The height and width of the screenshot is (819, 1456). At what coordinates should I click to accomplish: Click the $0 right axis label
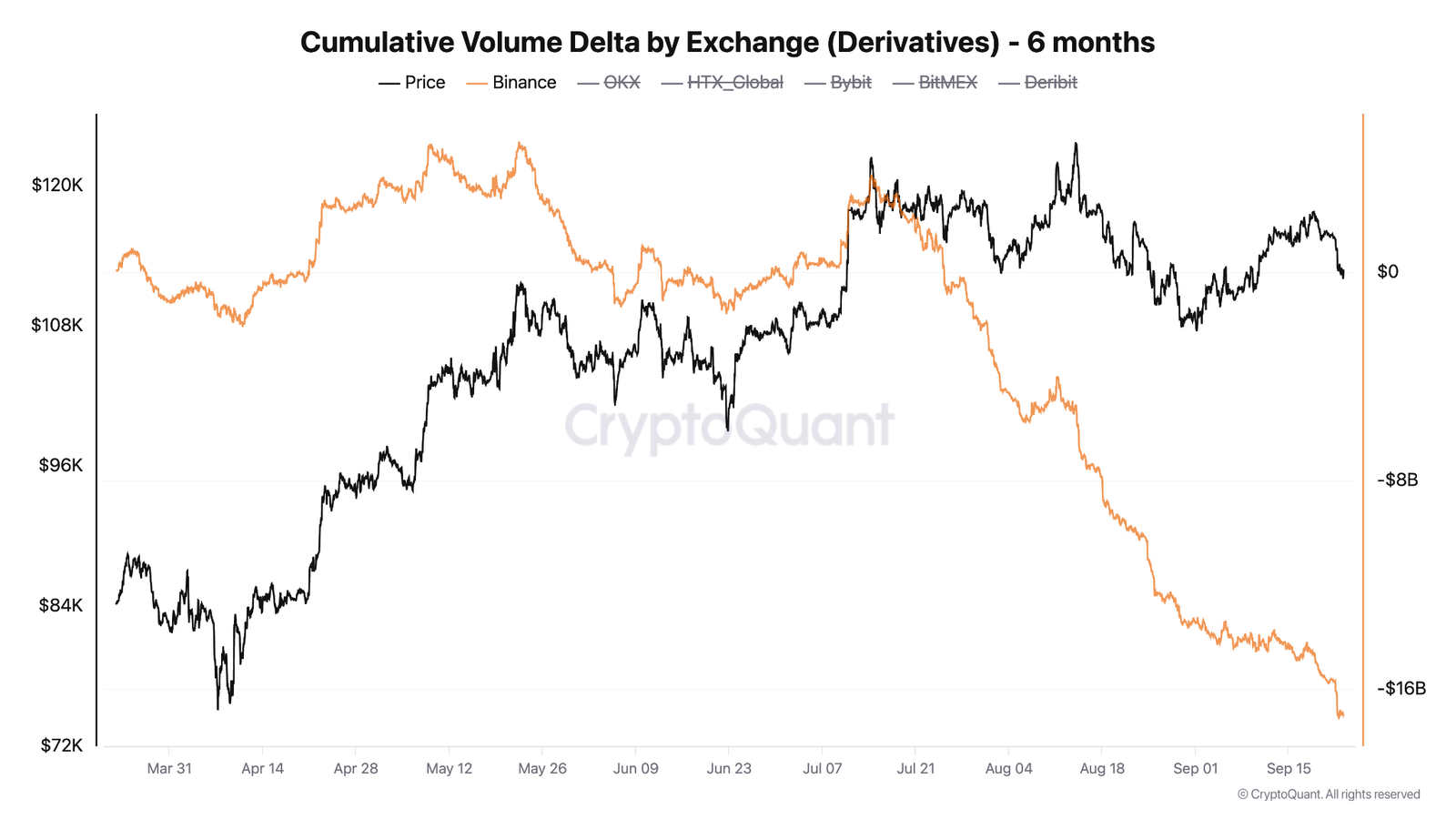1388,272
